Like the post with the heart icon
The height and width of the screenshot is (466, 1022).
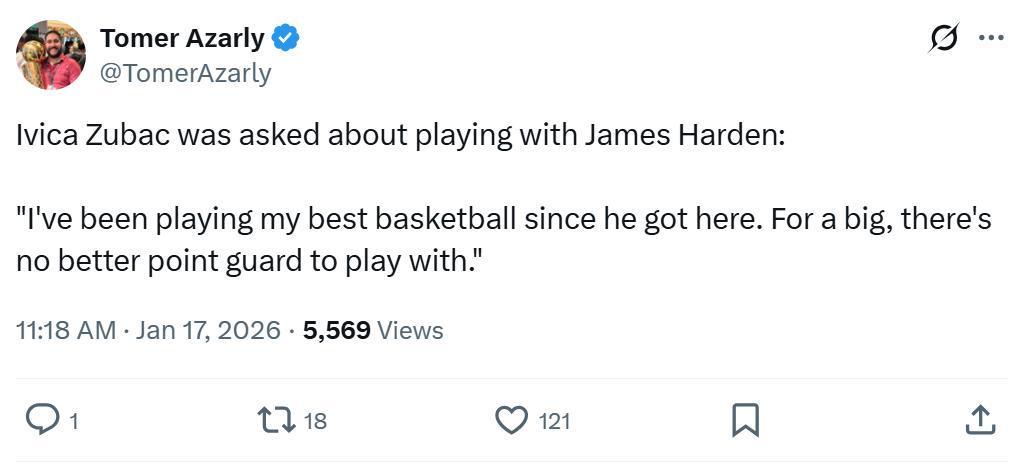click(x=511, y=420)
